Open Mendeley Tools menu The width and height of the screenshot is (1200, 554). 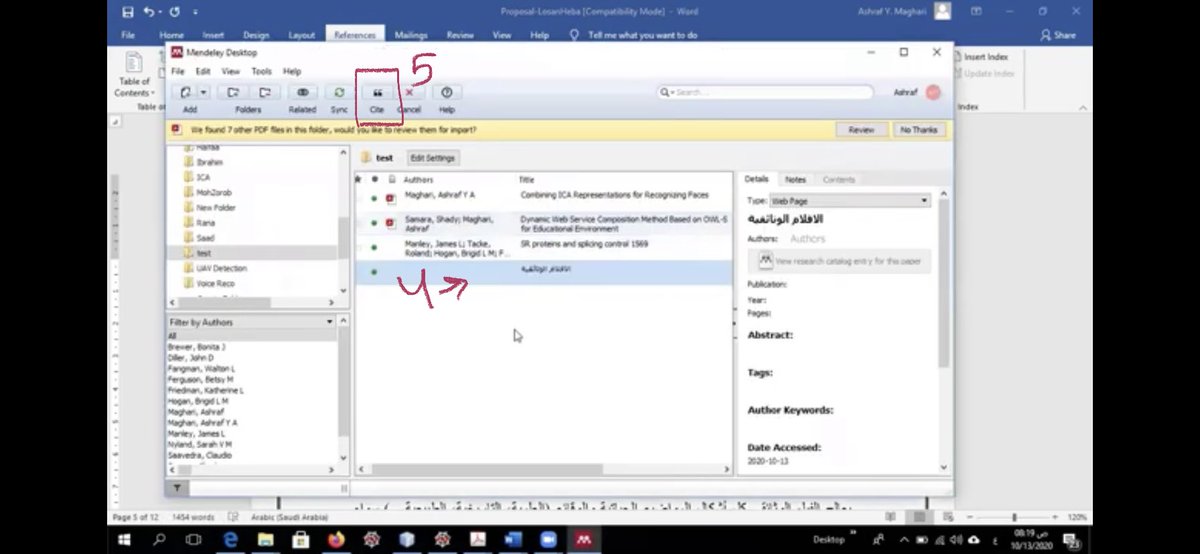click(262, 72)
